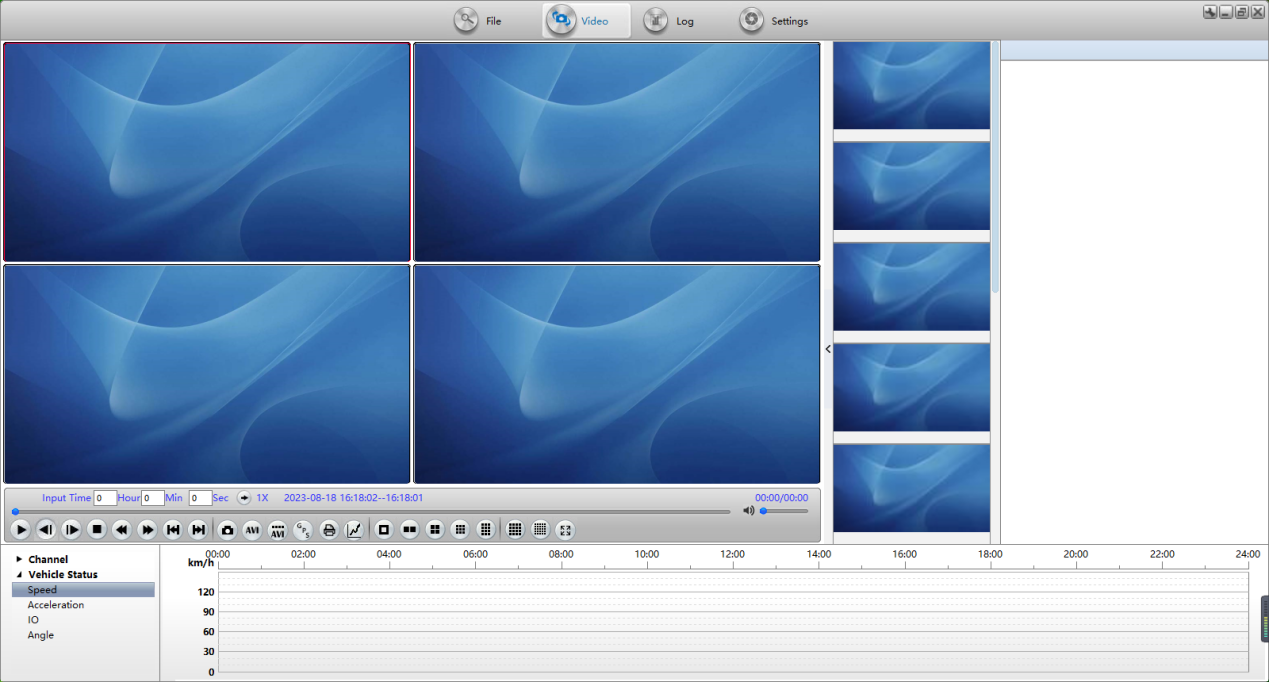Collapse the Vehicle Status tree node

coord(19,575)
